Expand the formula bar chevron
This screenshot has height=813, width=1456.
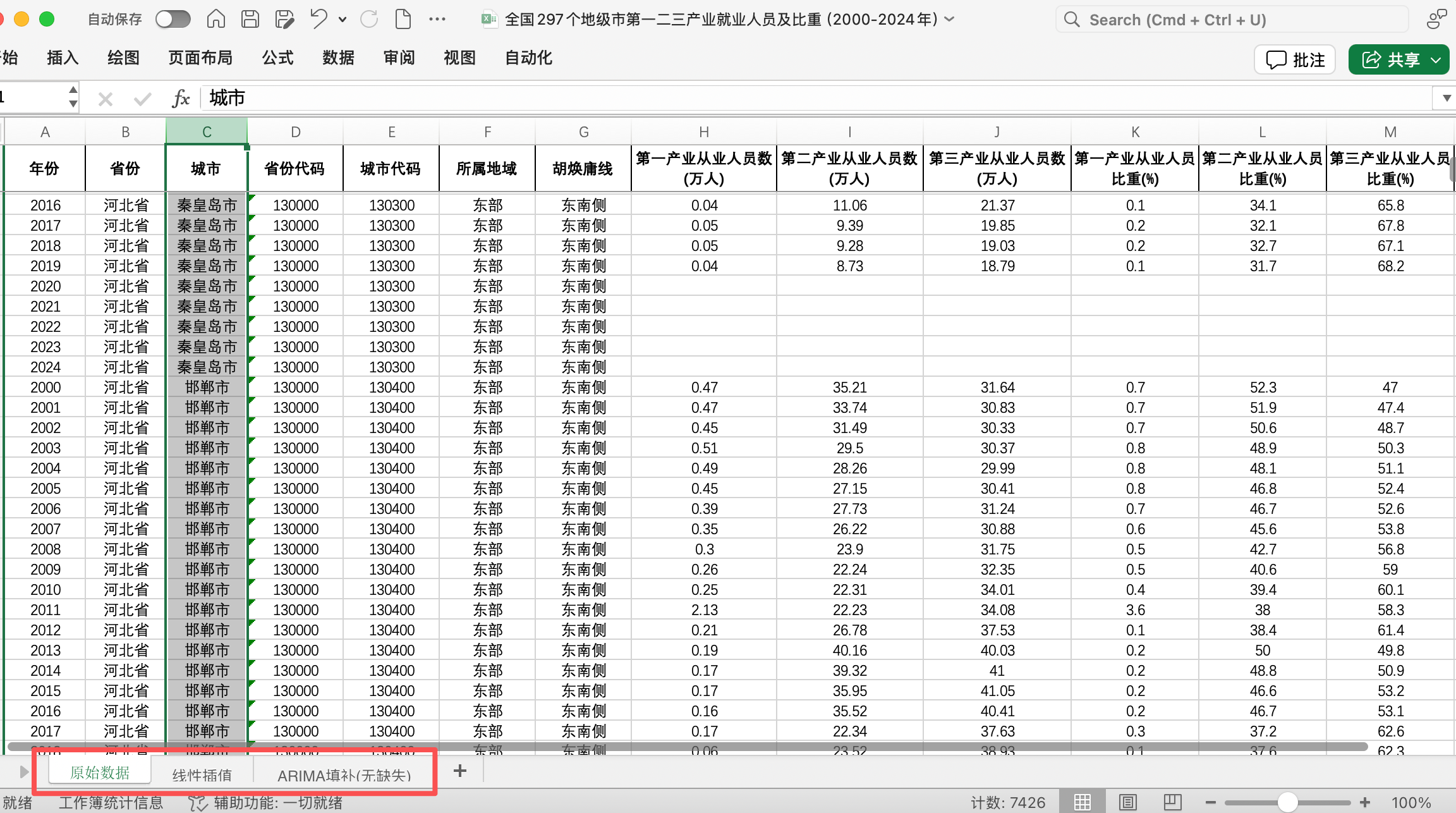(x=1447, y=98)
